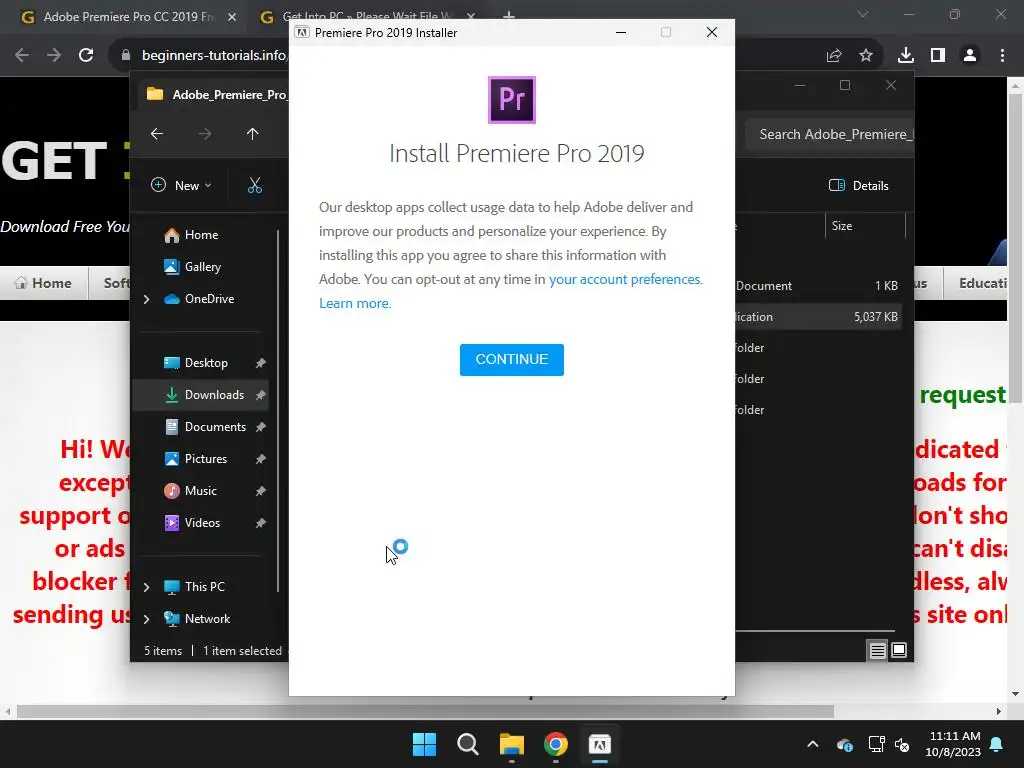Open File Explorer from taskbar
Viewport: 1024px width, 768px height.
(x=511, y=744)
